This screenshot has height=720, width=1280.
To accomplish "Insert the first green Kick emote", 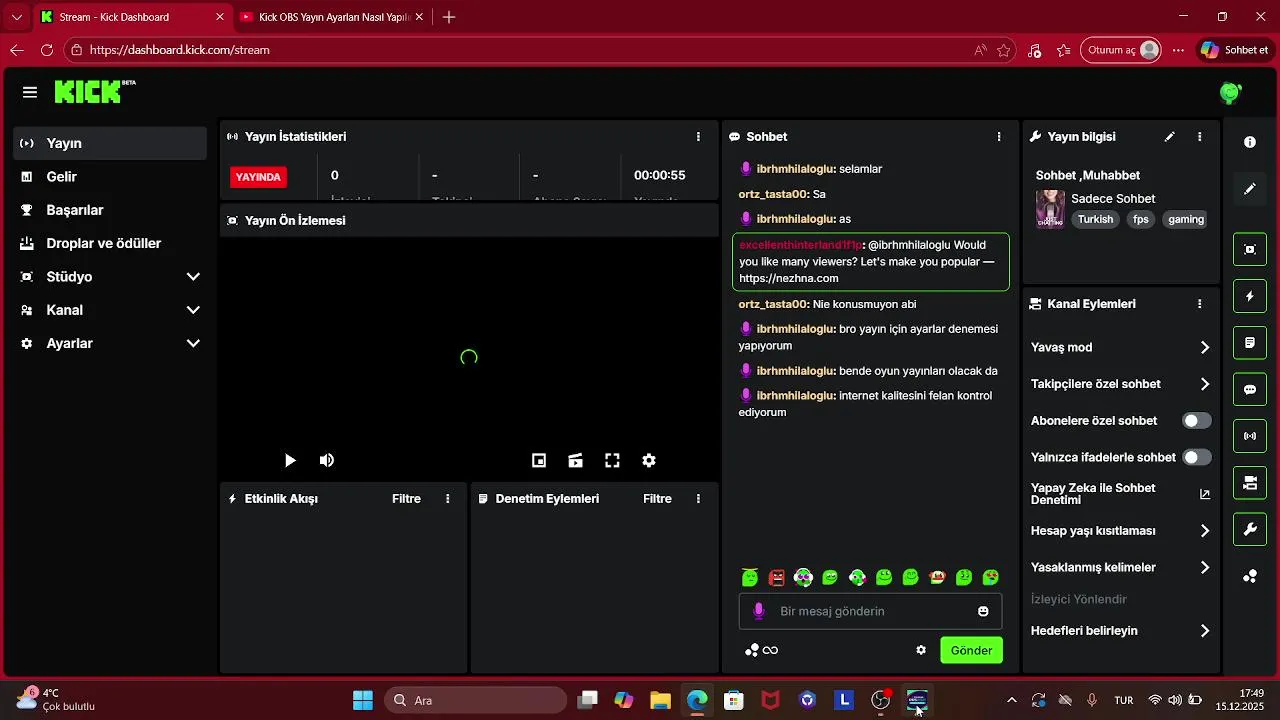I will 750,577.
